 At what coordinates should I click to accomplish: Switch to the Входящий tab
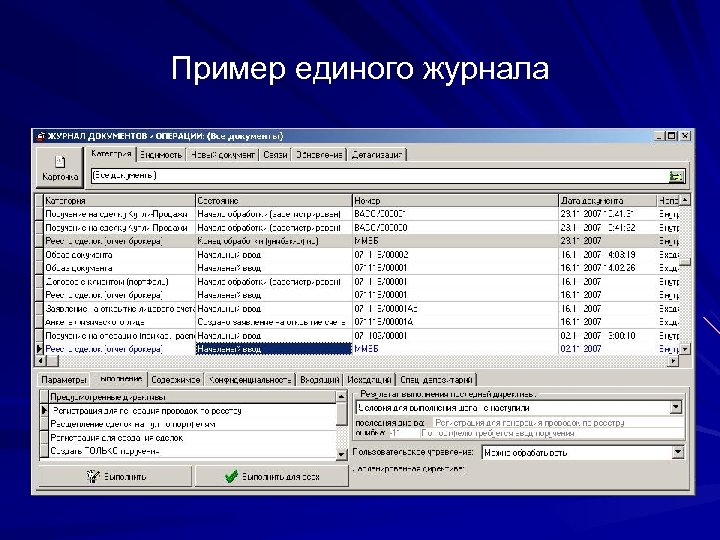click(320, 380)
